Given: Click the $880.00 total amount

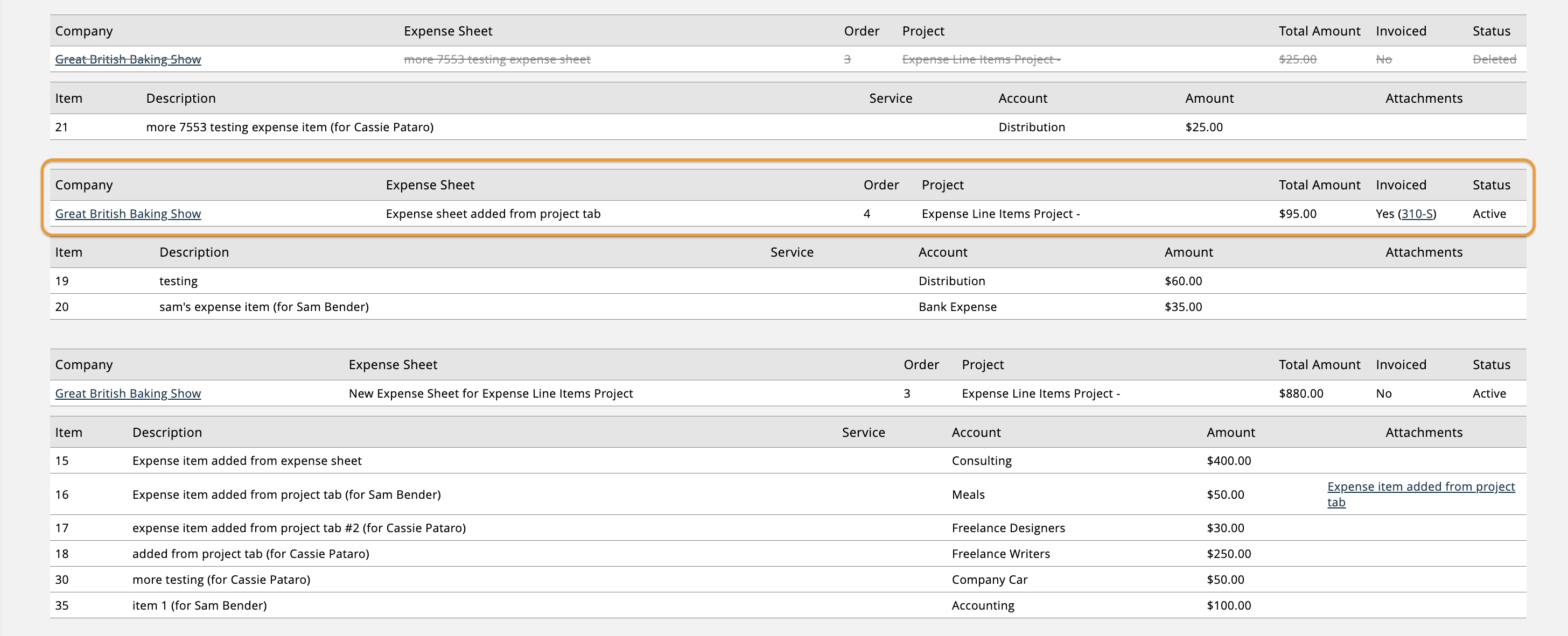Looking at the screenshot, I should click(1299, 393).
